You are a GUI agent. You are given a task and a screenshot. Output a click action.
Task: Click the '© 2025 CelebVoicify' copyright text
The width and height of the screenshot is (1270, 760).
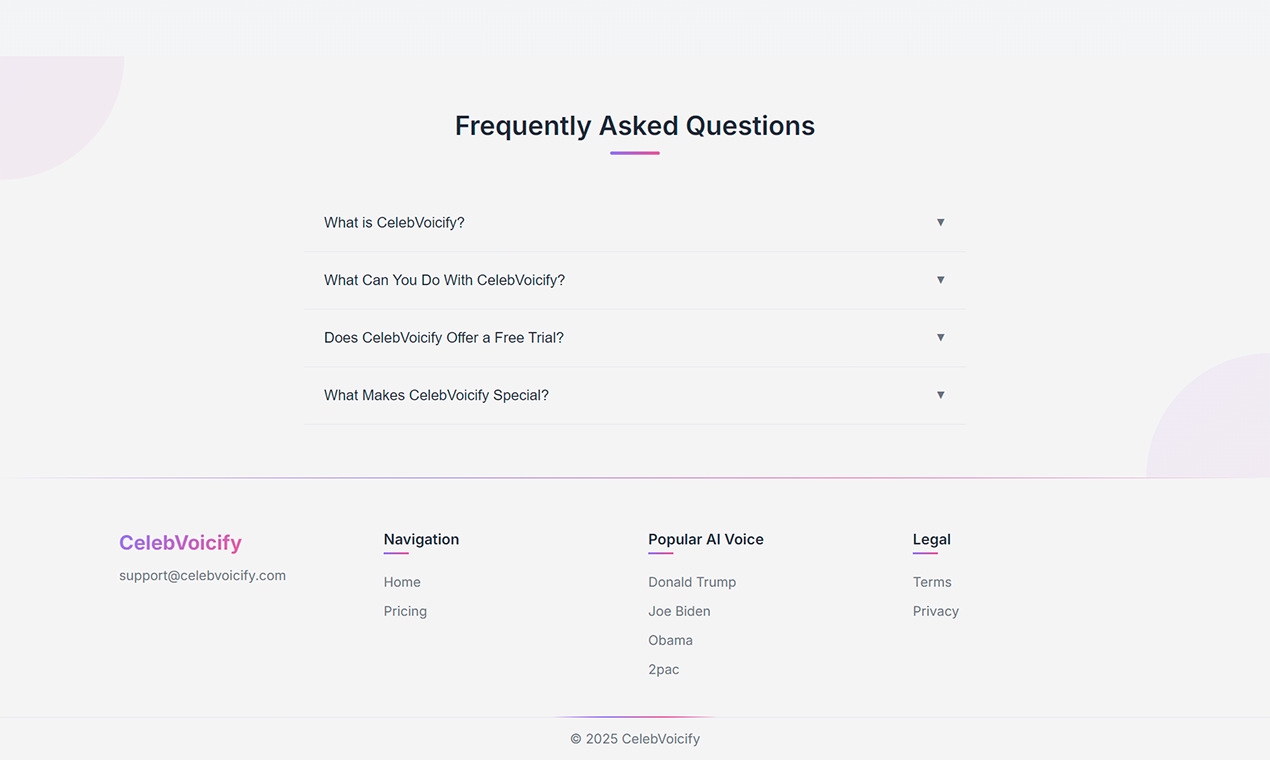pos(635,739)
